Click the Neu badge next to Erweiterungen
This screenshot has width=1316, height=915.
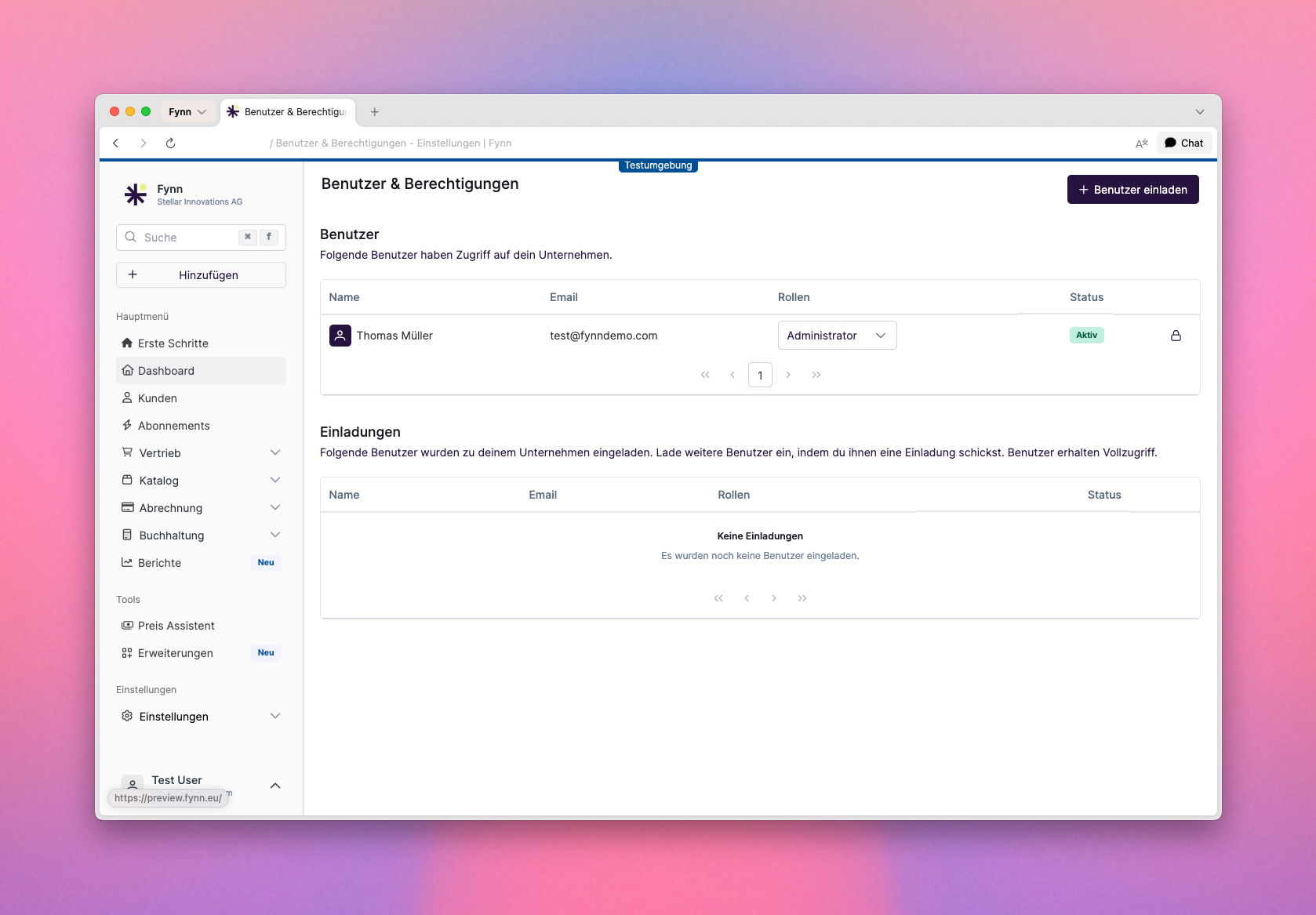pos(266,653)
